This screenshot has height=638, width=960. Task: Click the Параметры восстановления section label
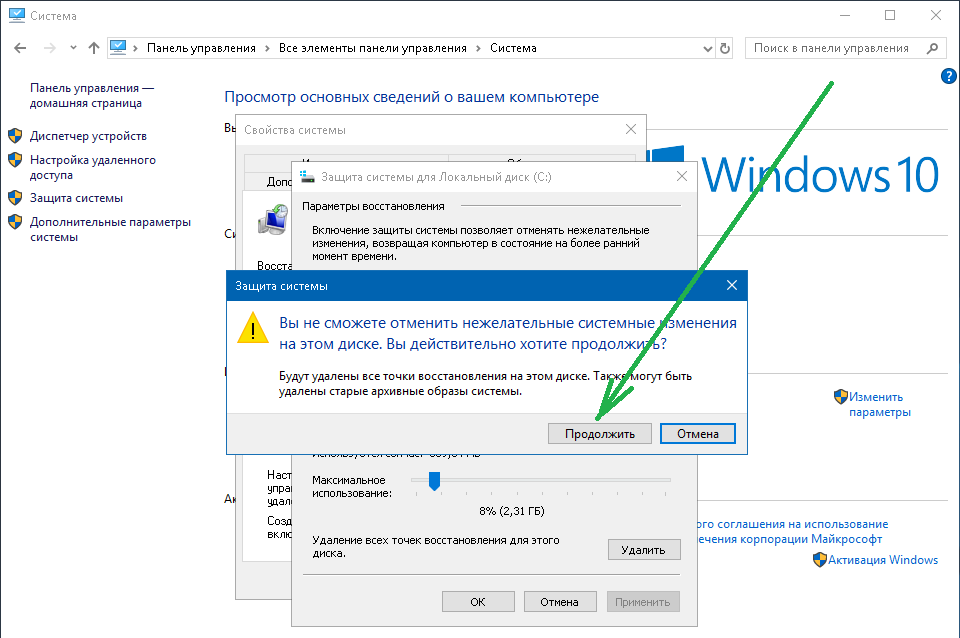[x=373, y=206]
